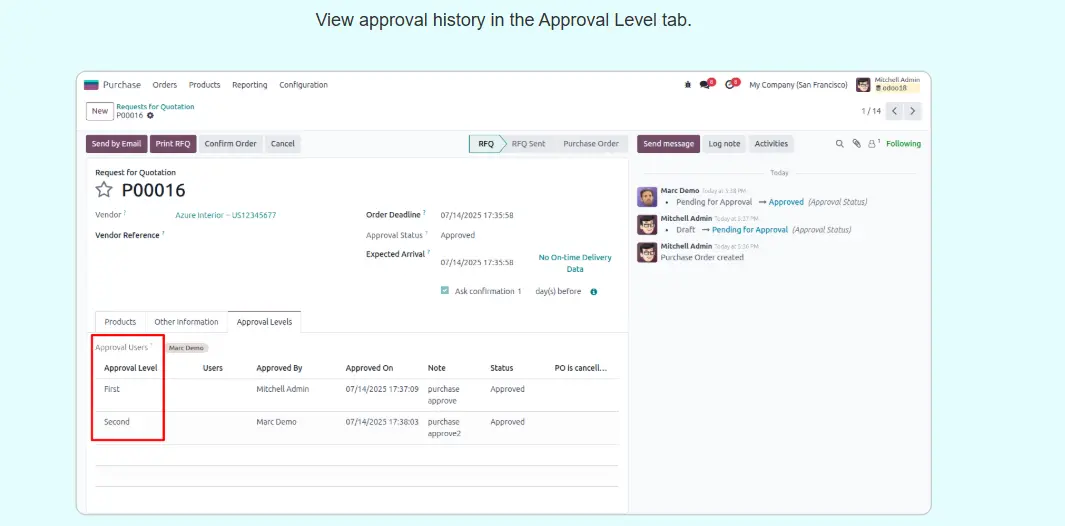Open the debug bug icon in top bar
This screenshot has width=1065, height=526.
688,85
